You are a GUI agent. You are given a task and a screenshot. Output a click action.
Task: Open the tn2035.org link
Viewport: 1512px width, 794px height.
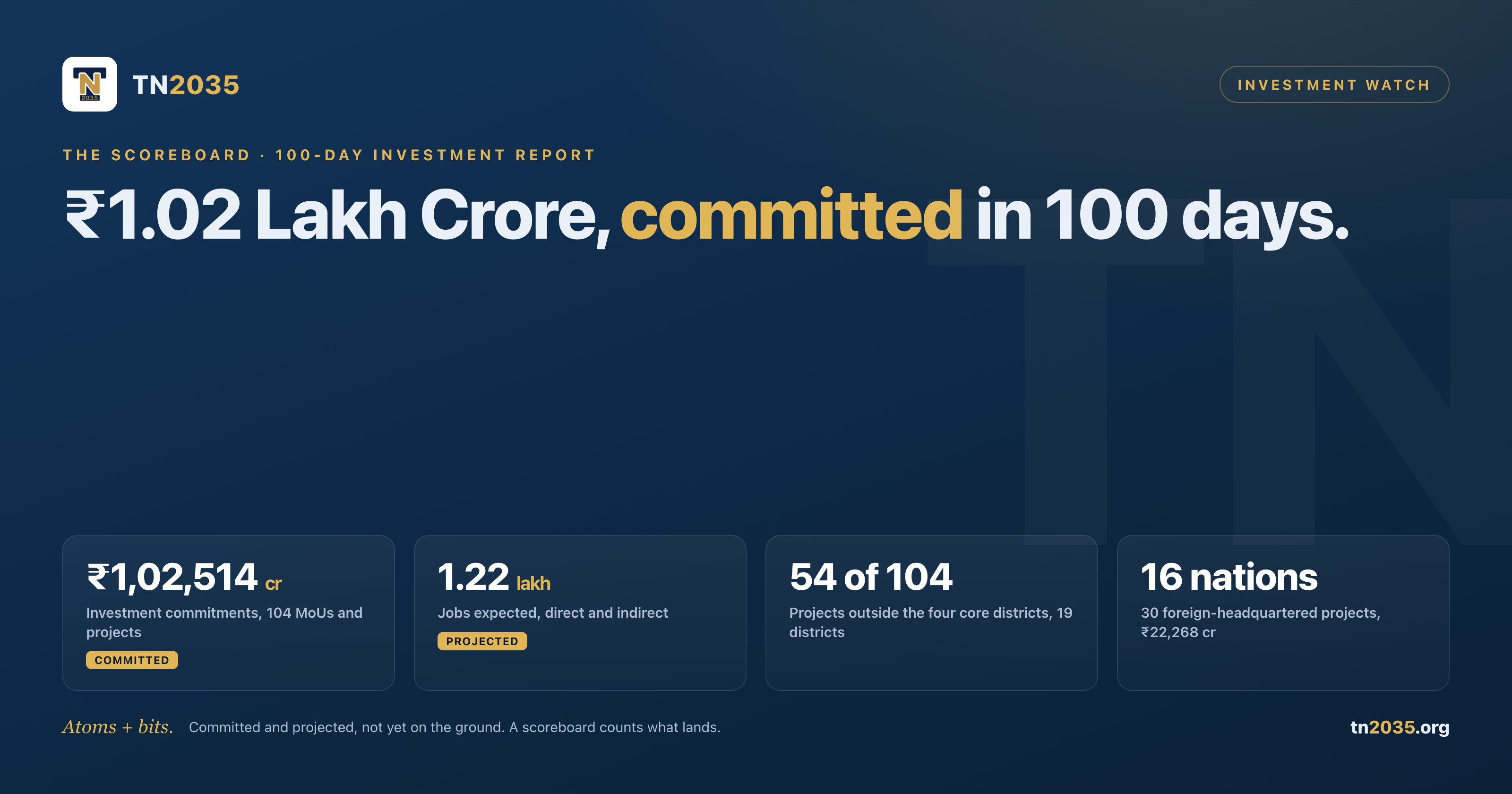1400,727
